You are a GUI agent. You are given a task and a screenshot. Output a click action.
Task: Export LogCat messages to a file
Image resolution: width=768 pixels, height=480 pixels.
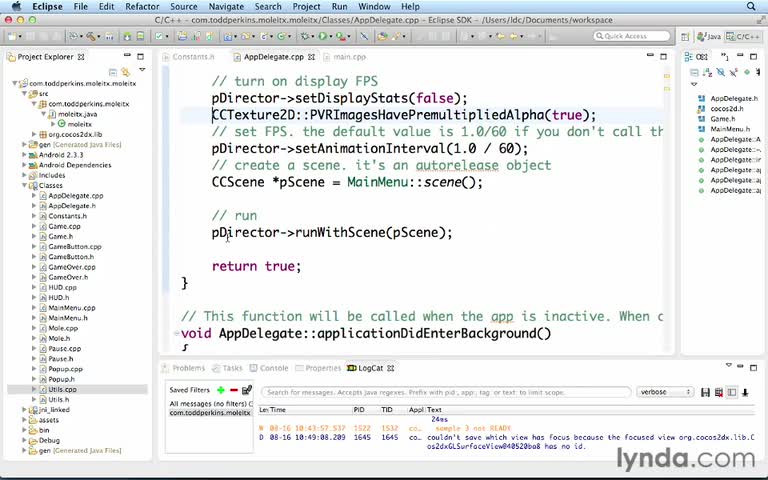[x=705, y=392]
